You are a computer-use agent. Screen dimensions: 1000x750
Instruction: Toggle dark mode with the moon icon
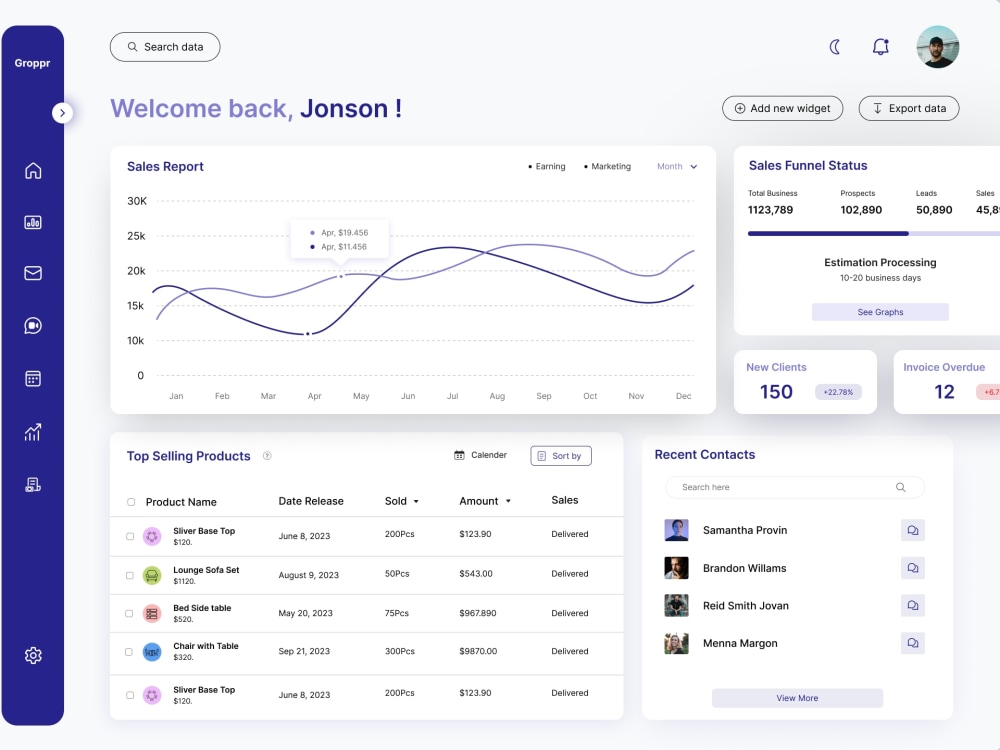click(835, 46)
